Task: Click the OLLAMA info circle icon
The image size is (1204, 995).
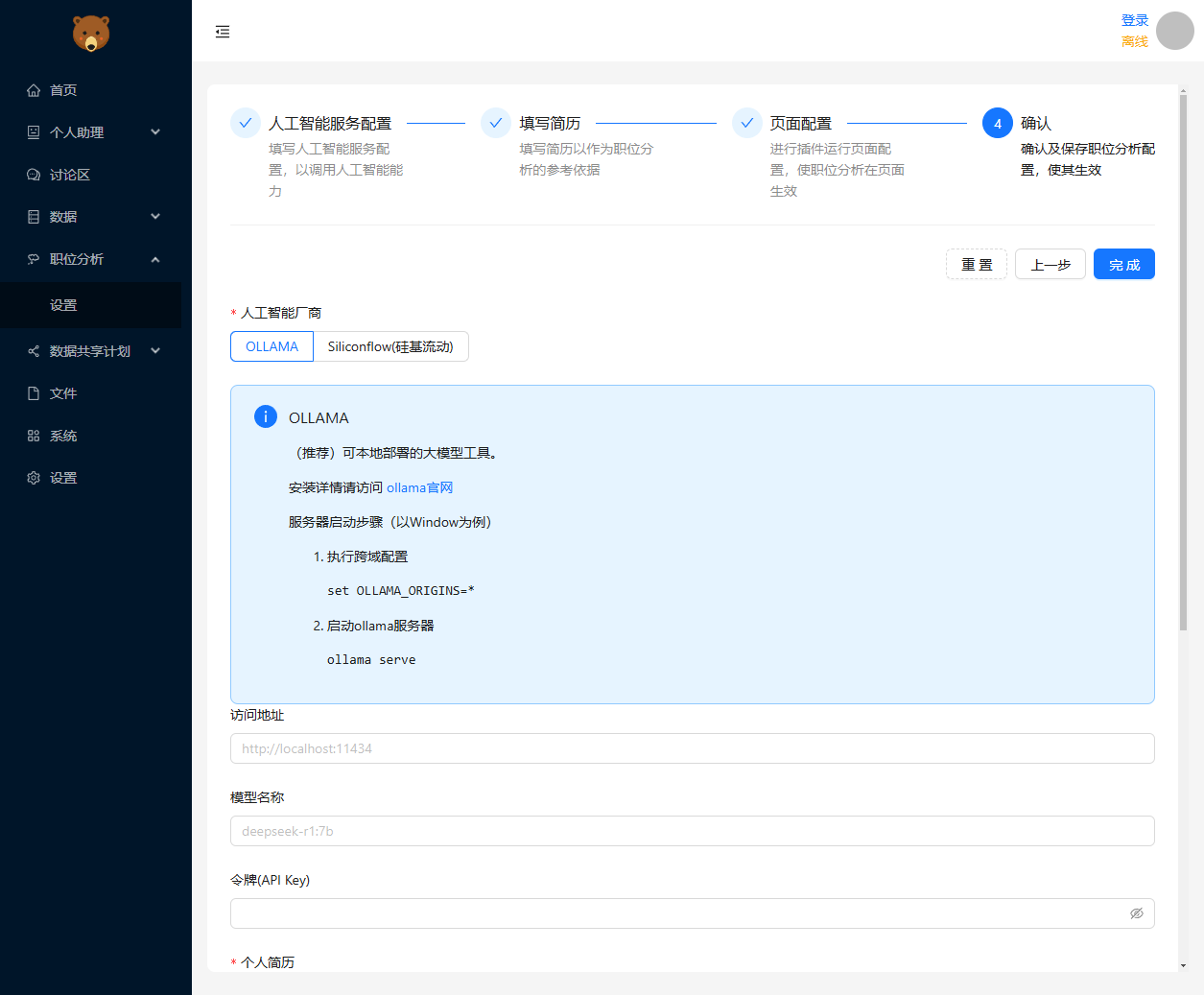Action: [x=266, y=416]
